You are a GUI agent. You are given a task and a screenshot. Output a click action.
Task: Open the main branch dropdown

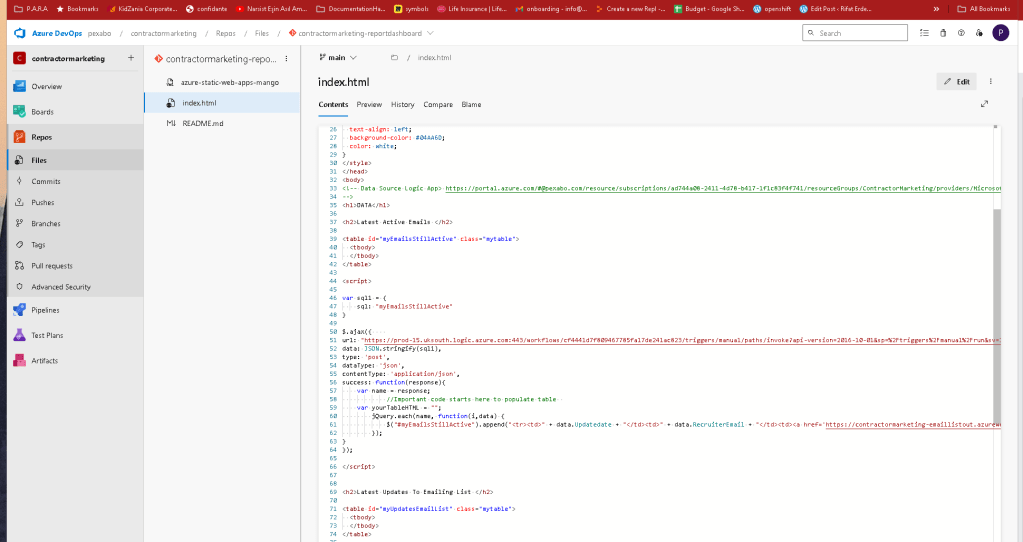click(338, 57)
